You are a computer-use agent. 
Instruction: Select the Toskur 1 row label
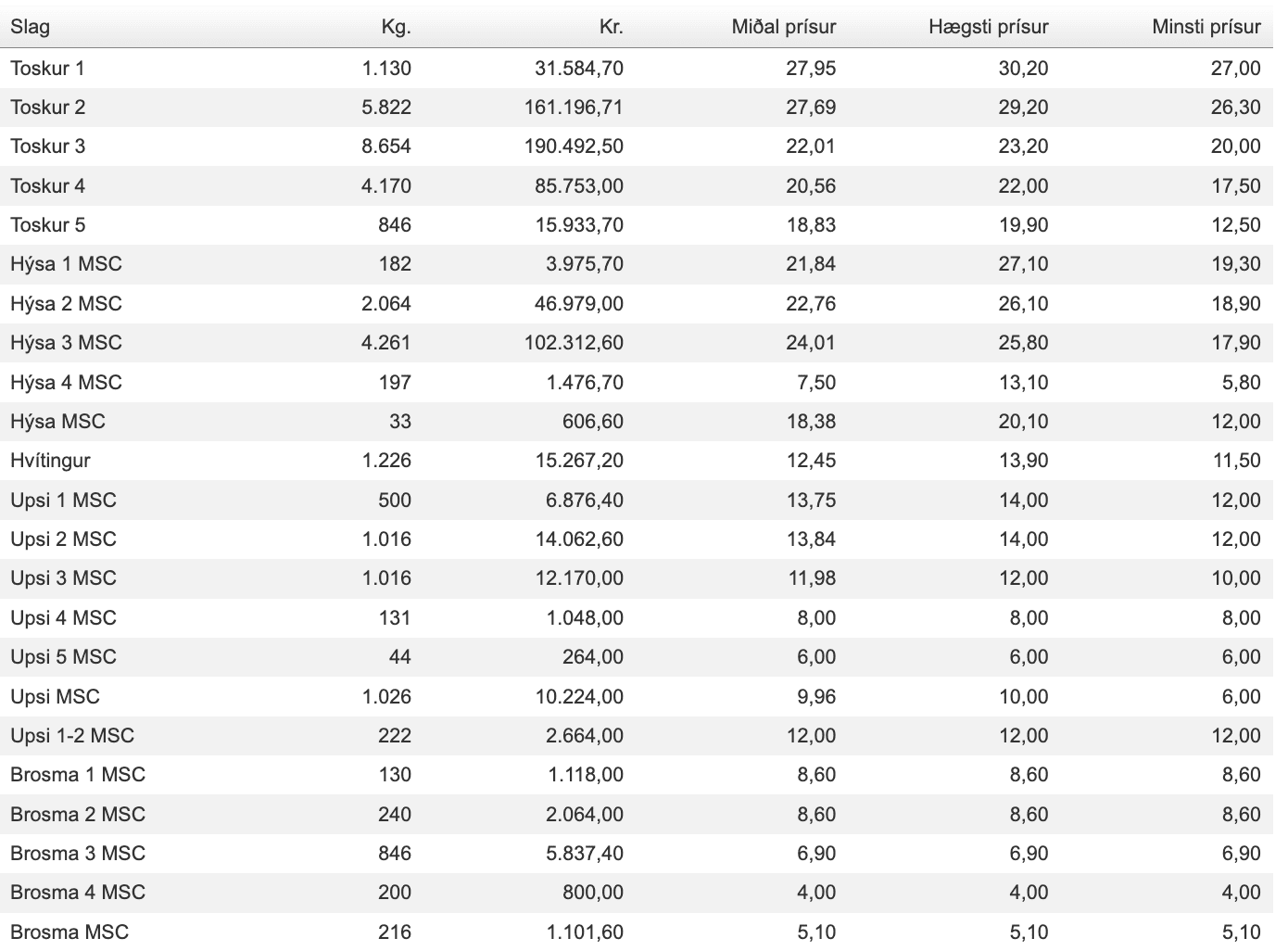(x=48, y=68)
